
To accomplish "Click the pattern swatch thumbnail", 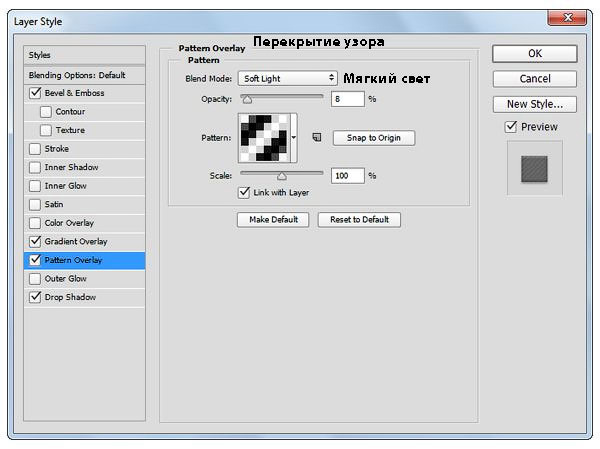I will pos(264,138).
